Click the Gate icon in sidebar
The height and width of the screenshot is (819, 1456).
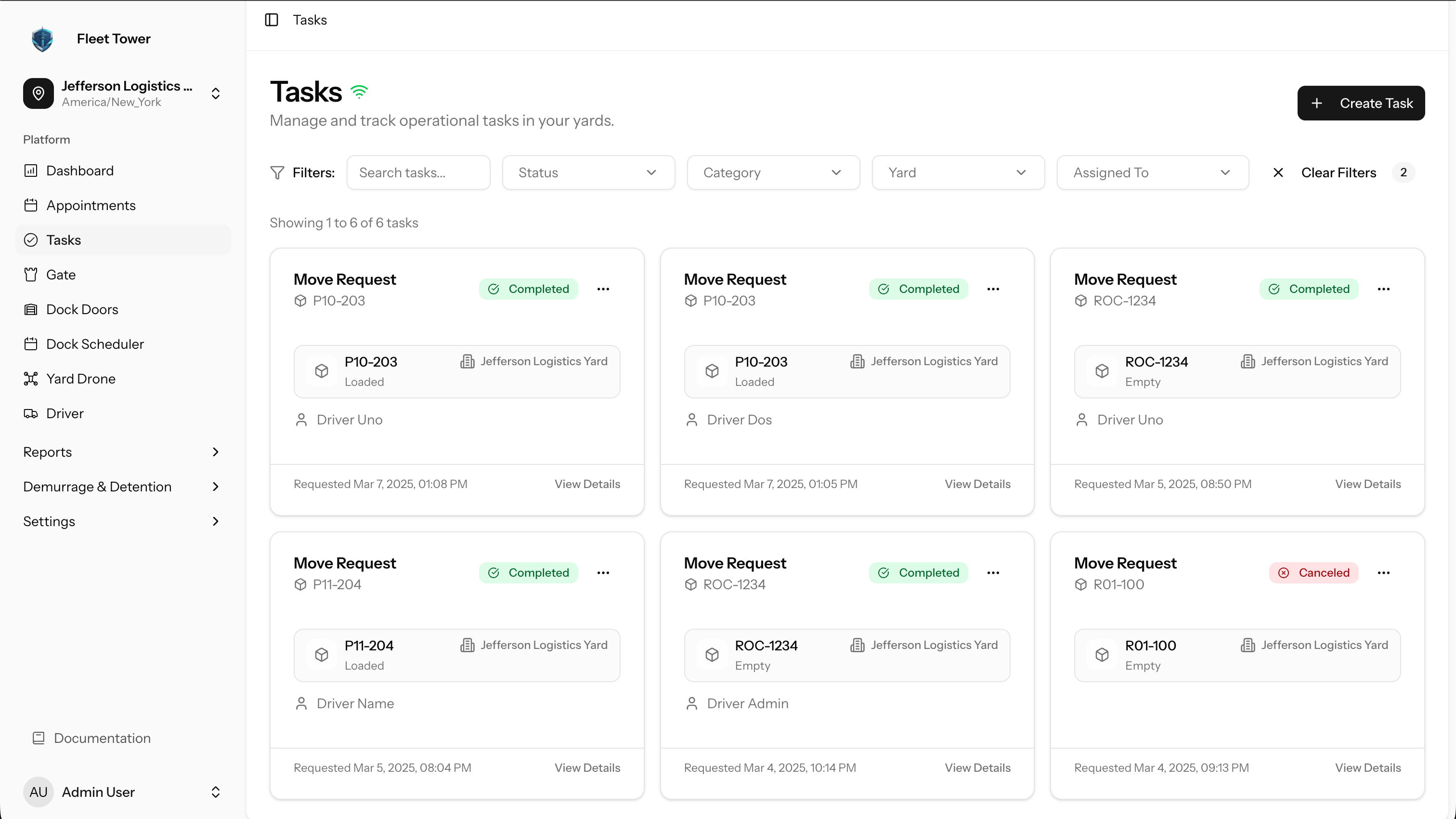(x=30, y=275)
